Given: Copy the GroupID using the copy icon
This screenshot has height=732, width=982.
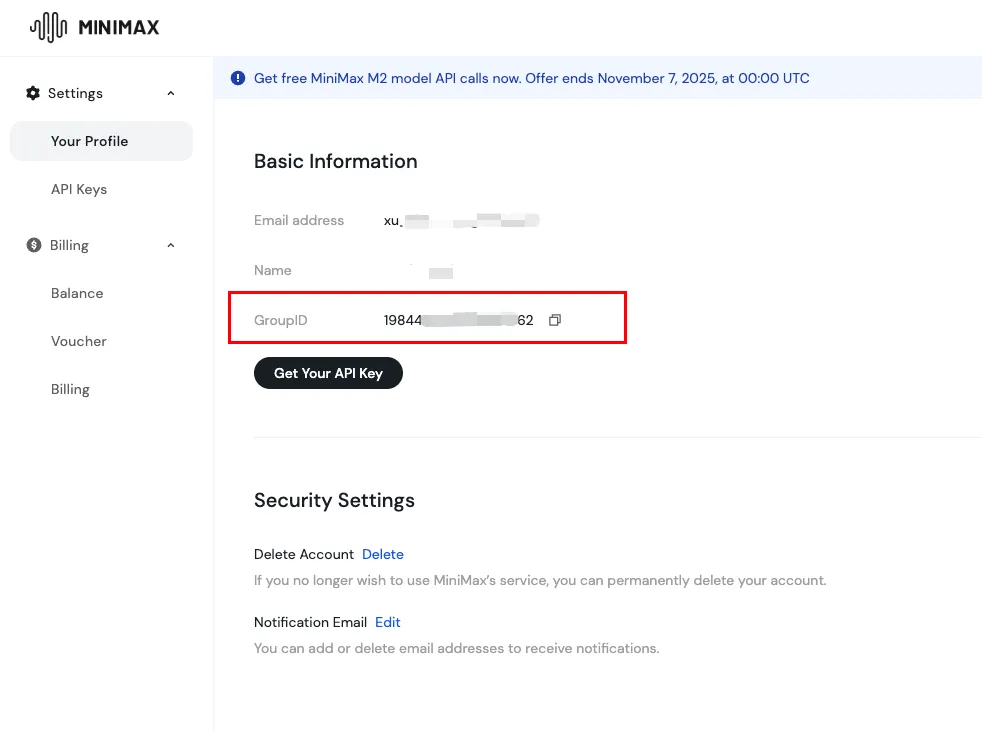Looking at the screenshot, I should point(555,320).
